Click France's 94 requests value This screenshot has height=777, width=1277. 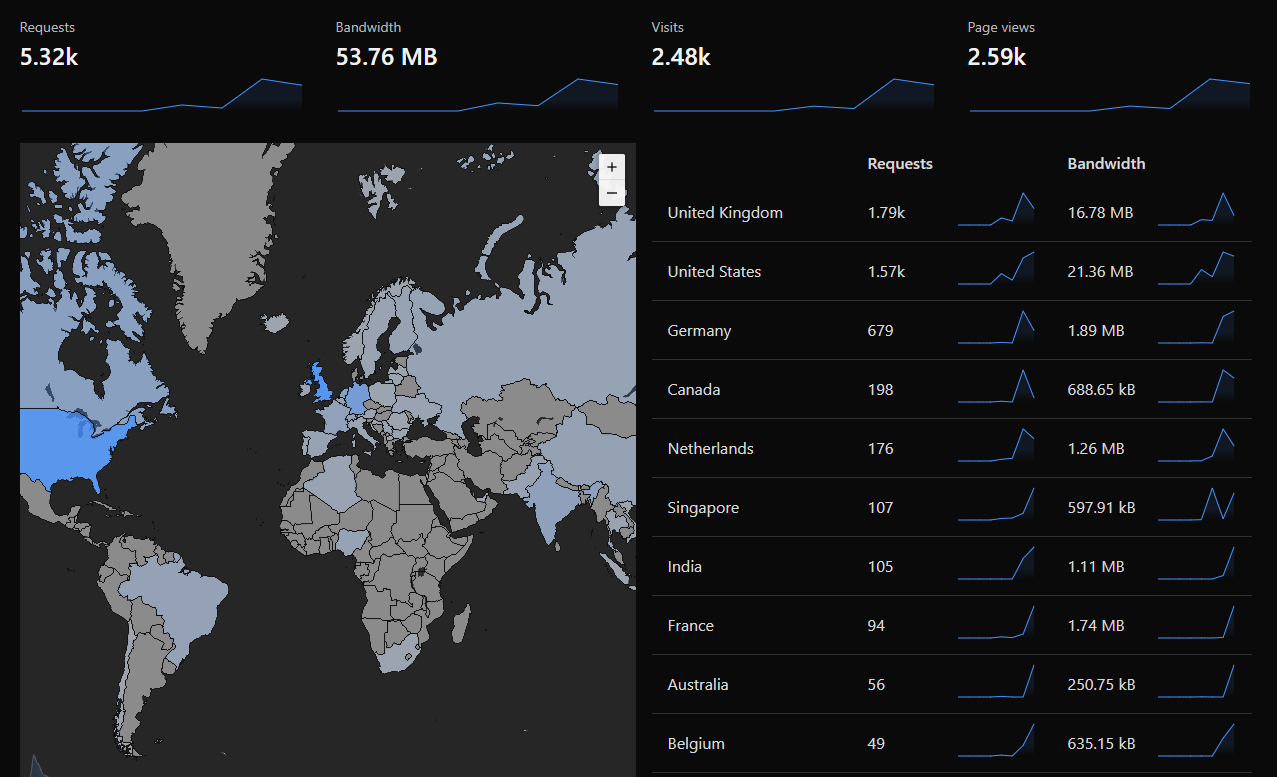[876, 625]
